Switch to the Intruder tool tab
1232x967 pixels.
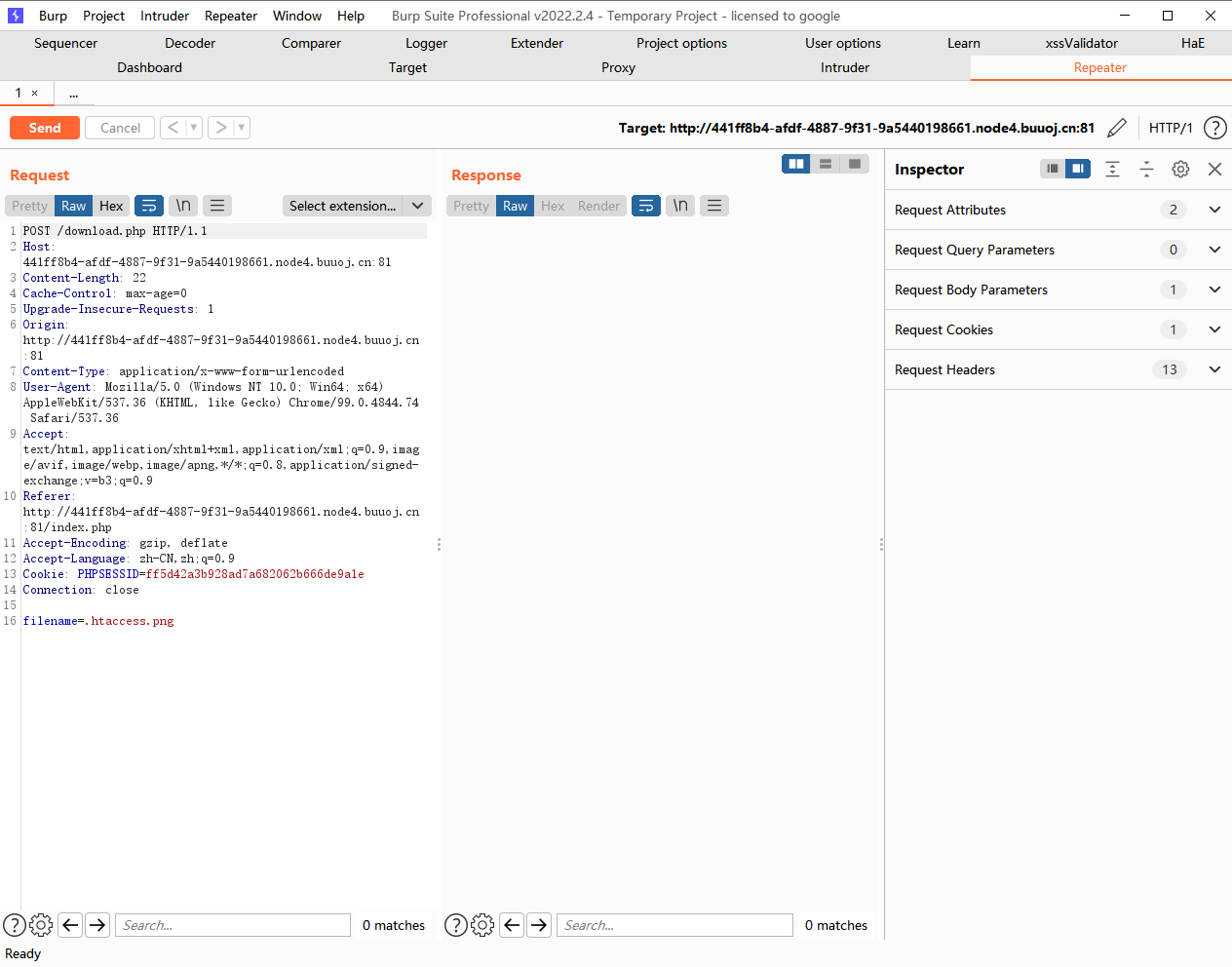(845, 67)
